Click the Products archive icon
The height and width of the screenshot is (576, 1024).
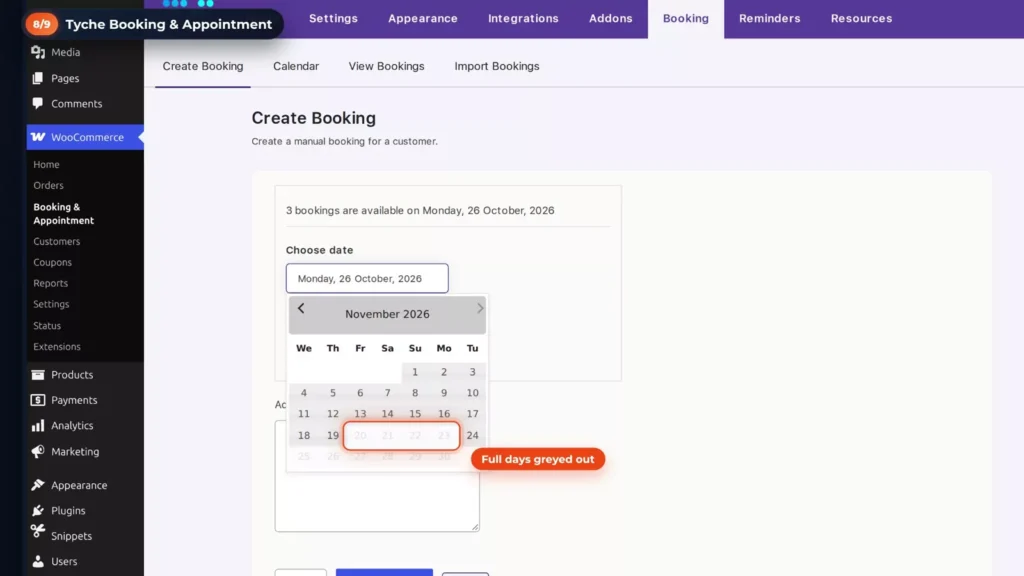38,375
